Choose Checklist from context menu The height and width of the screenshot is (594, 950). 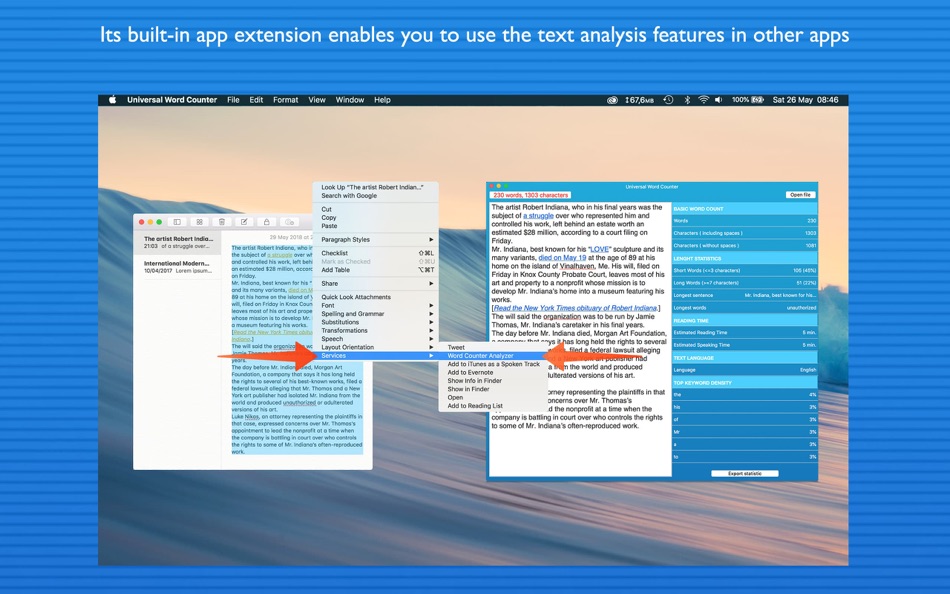(x=376, y=253)
